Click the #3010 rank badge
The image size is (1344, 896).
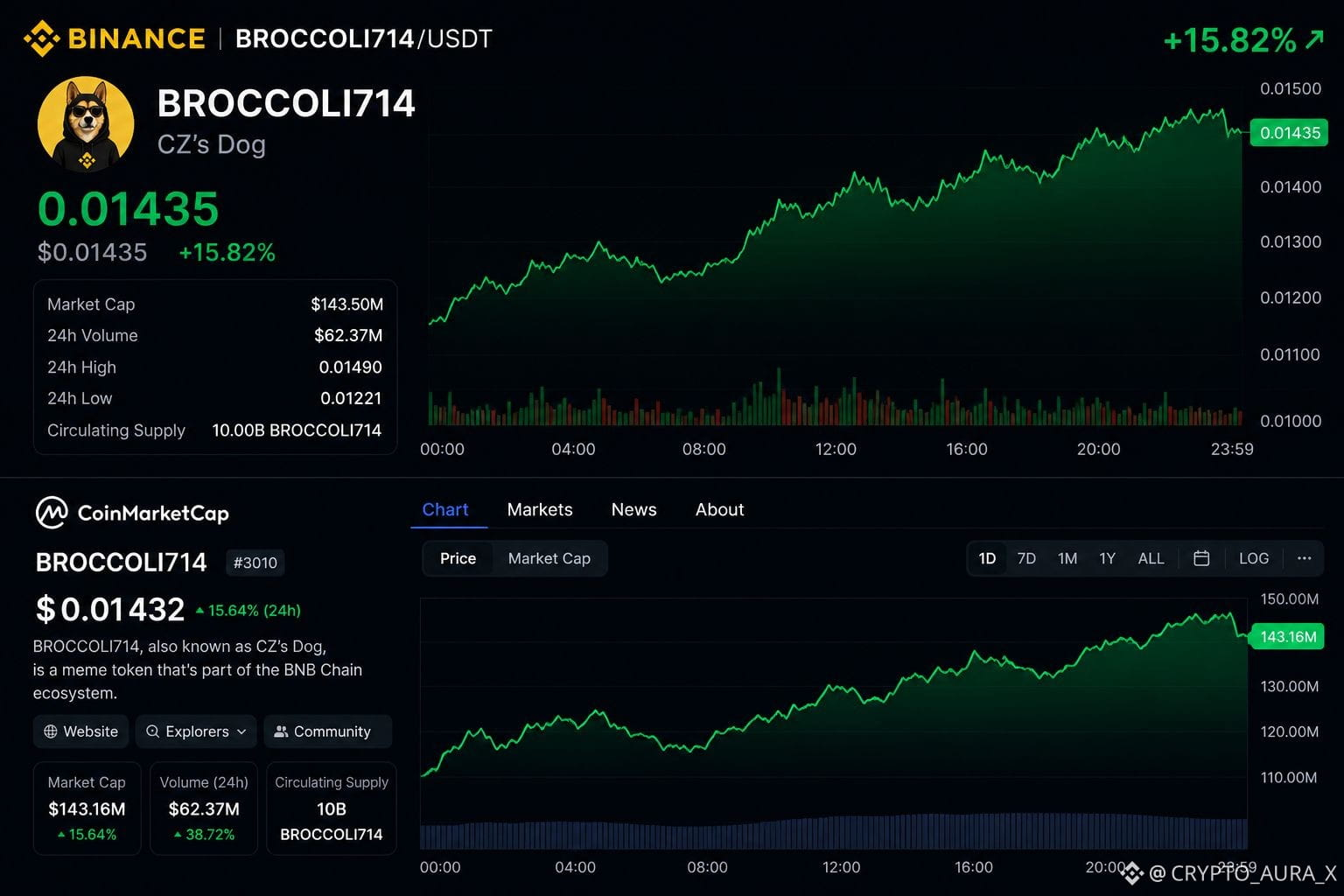coord(255,563)
